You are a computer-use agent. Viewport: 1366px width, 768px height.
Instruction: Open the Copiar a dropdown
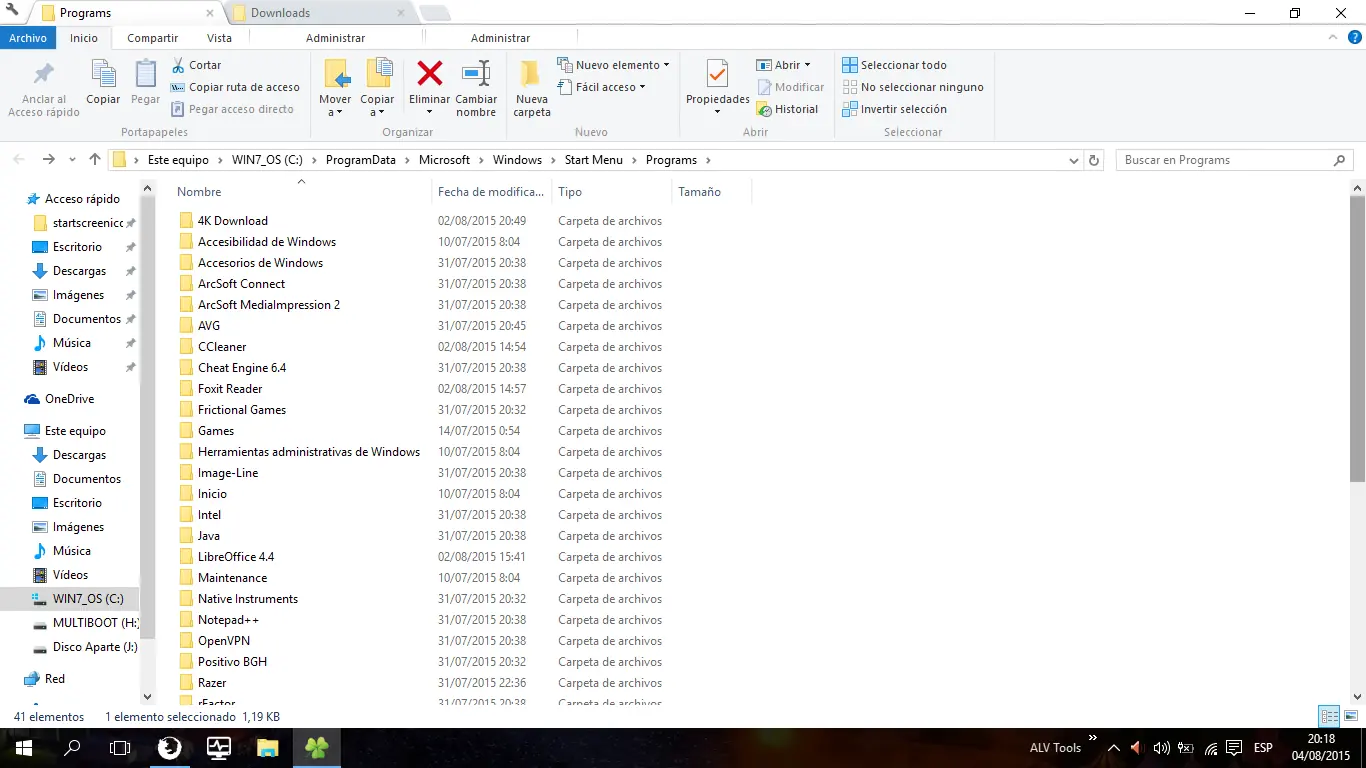(377, 88)
